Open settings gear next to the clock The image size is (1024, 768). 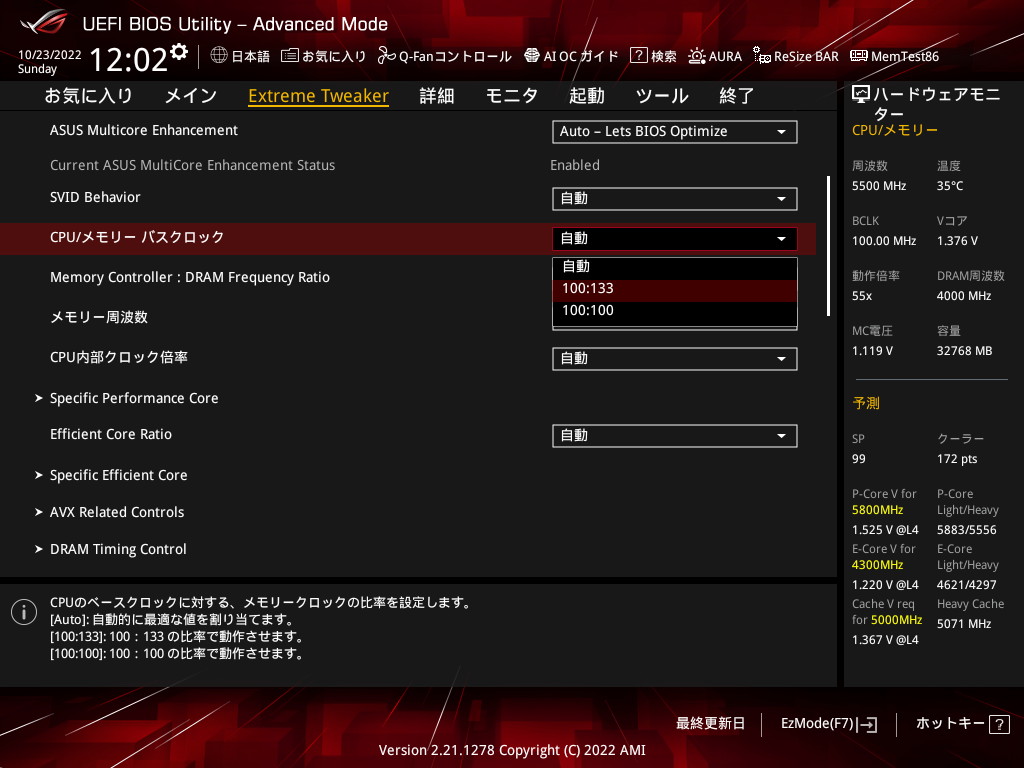(179, 52)
